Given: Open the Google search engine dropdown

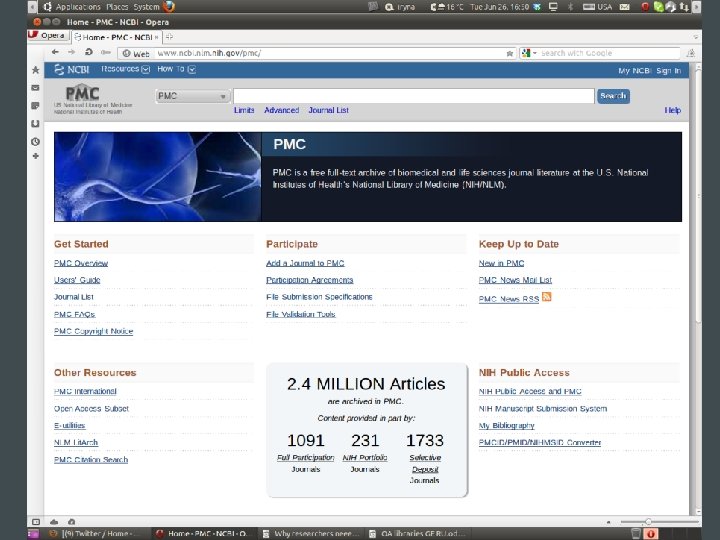Looking at the screenshot, I should tap(529, 53).
